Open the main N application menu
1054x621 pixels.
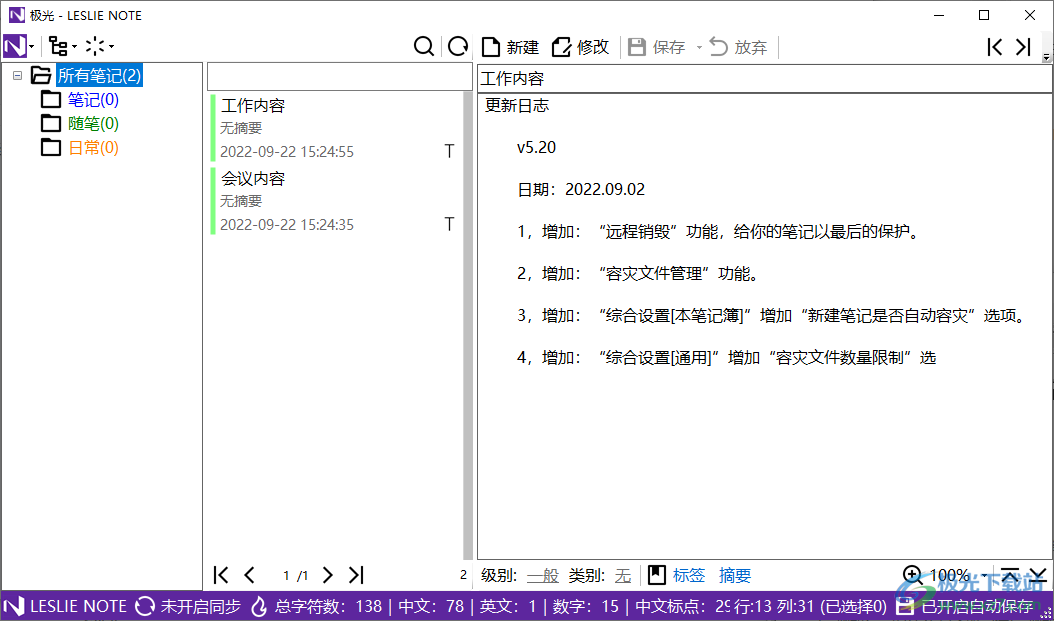coord(14,46)
